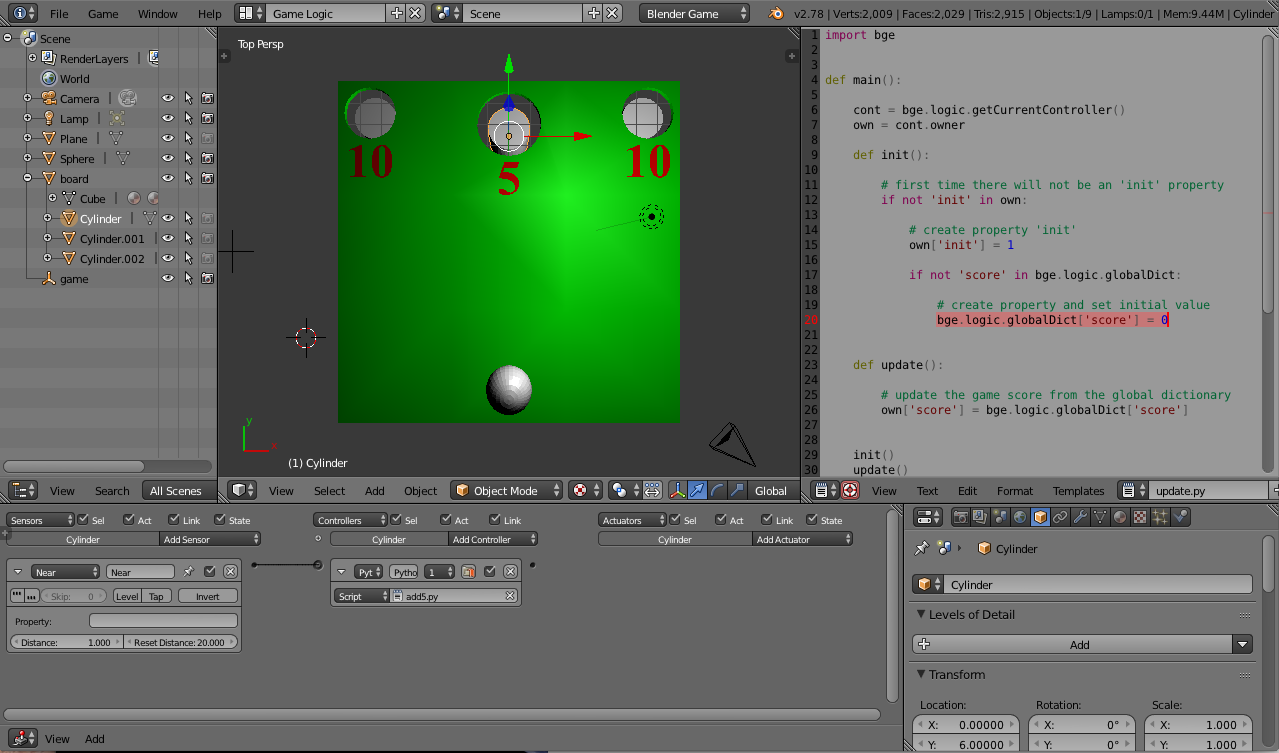Remove the Near sensor with X
The image size is (1279, 753).
click(230, 572)
